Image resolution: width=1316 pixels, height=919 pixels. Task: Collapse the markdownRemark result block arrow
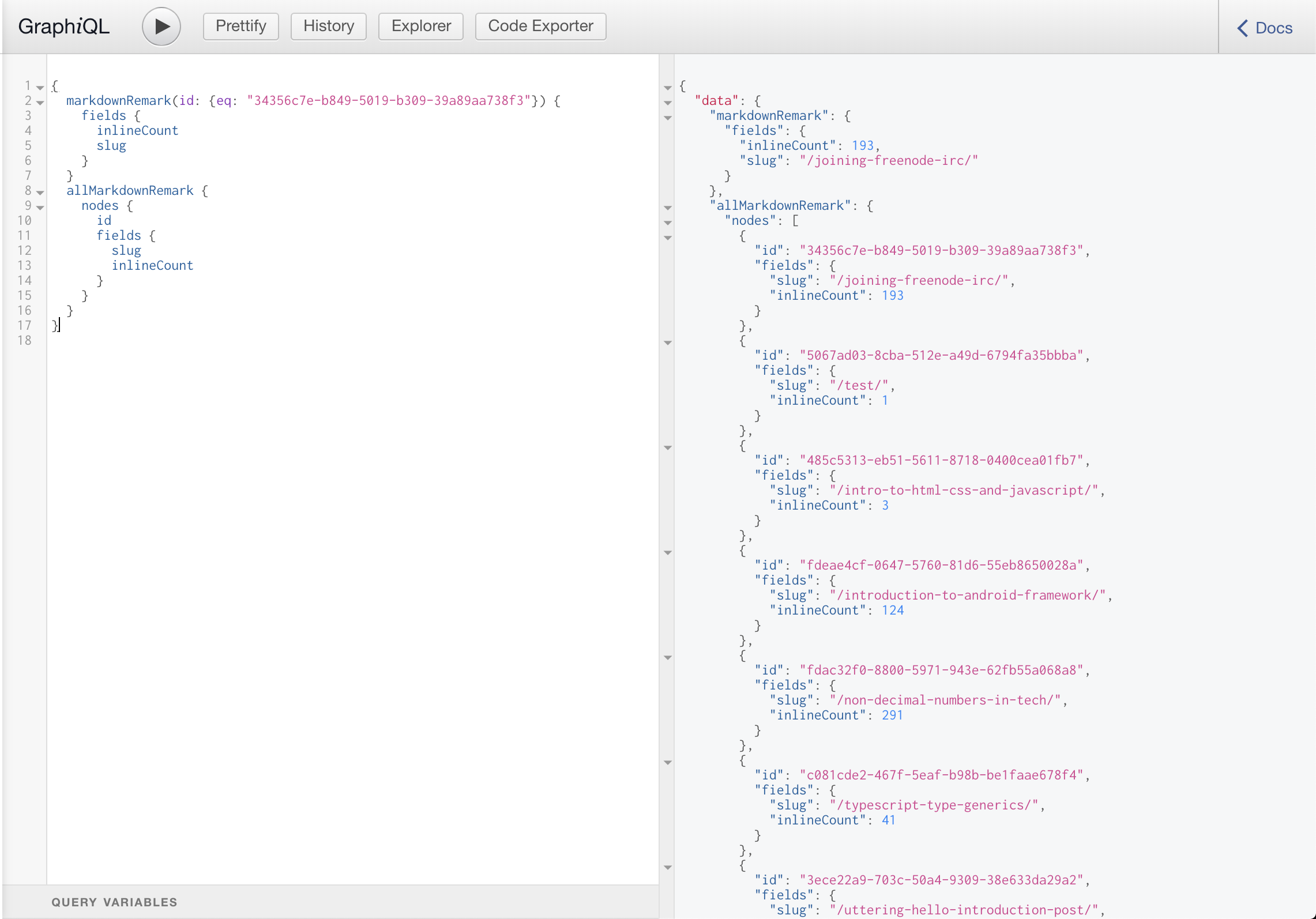pyautogui.click(x=668, y=118)
